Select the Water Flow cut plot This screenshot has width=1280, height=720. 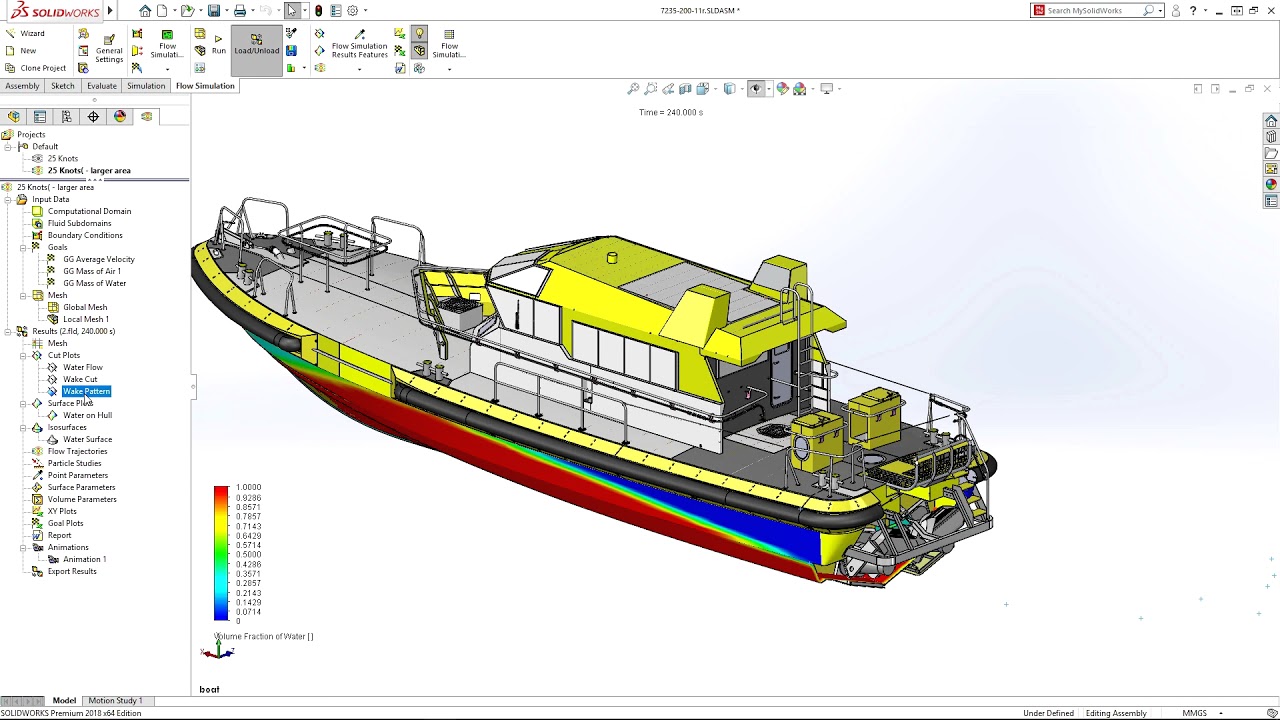pos(83,367)
